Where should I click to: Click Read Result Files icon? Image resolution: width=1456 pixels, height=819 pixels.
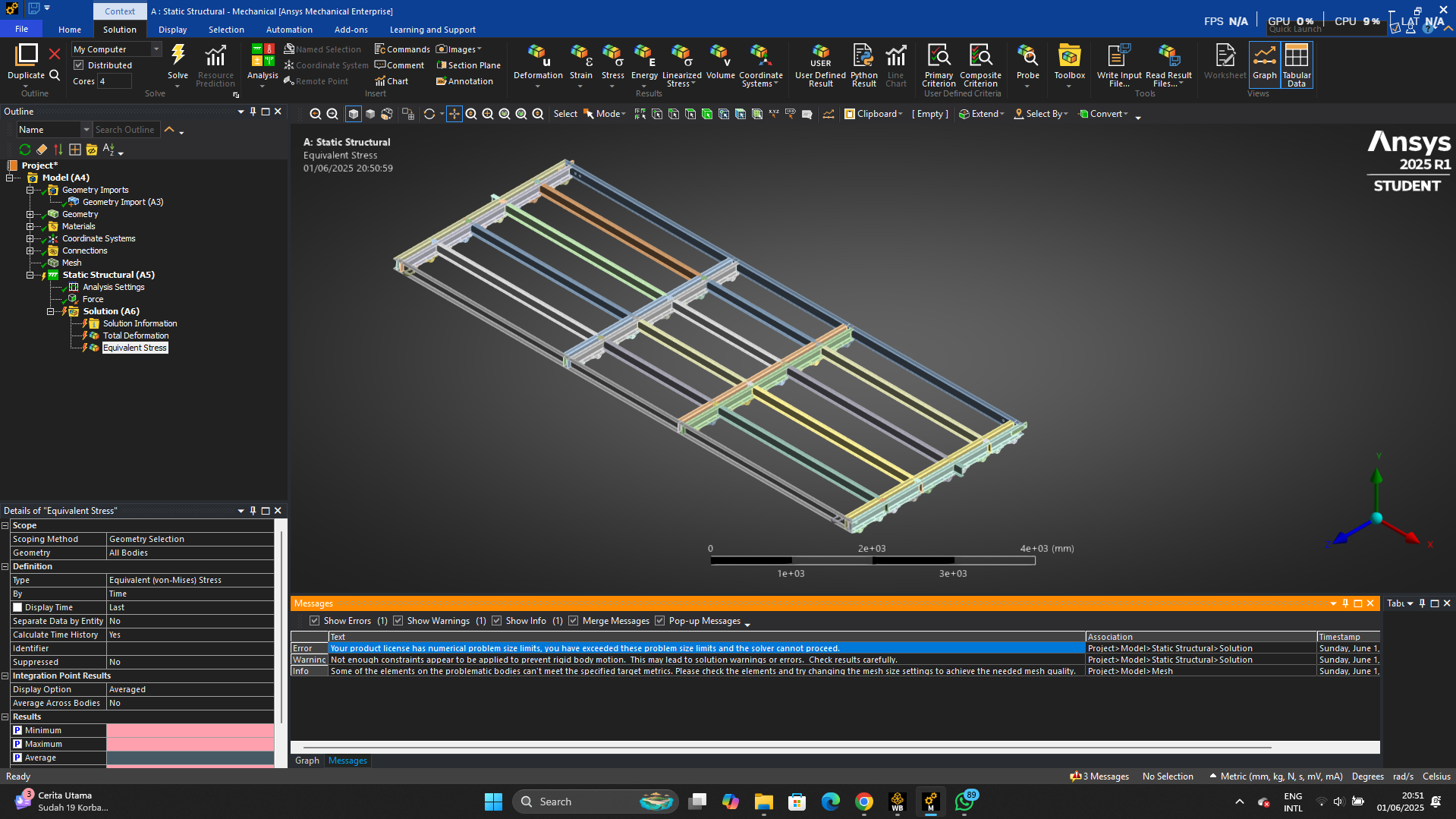1168,55
